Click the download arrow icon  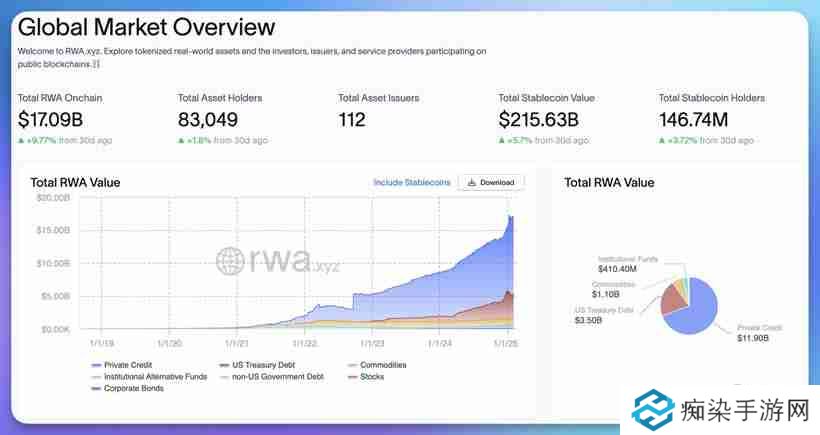472,183
